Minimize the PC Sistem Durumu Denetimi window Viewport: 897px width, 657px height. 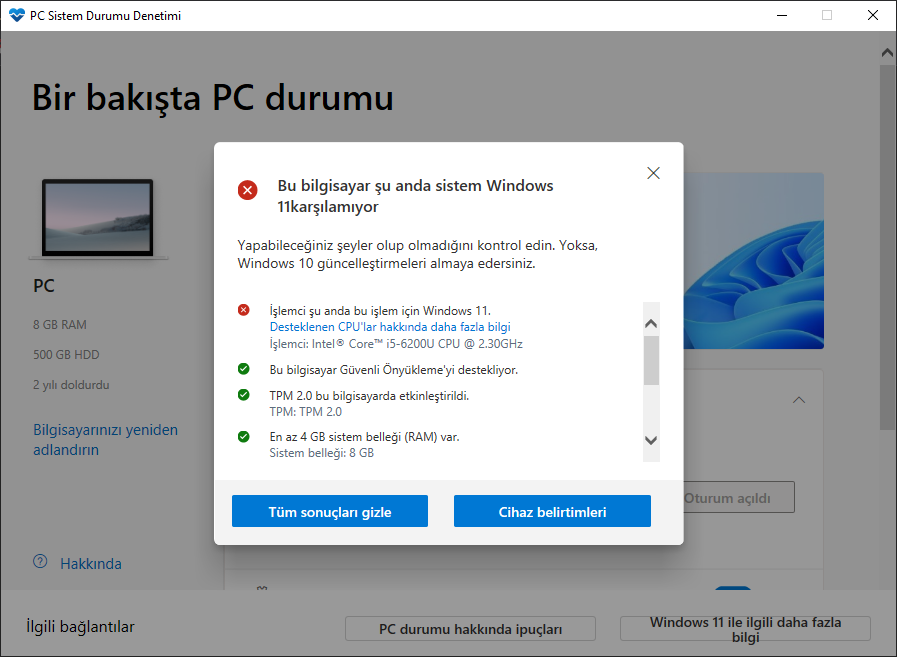click(782, 15)
